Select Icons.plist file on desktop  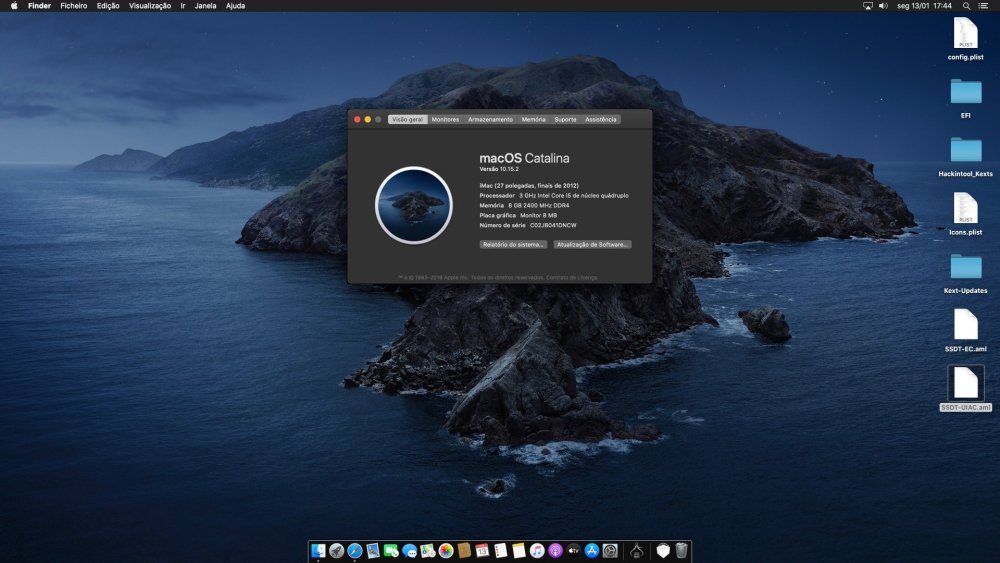point(966,214)
